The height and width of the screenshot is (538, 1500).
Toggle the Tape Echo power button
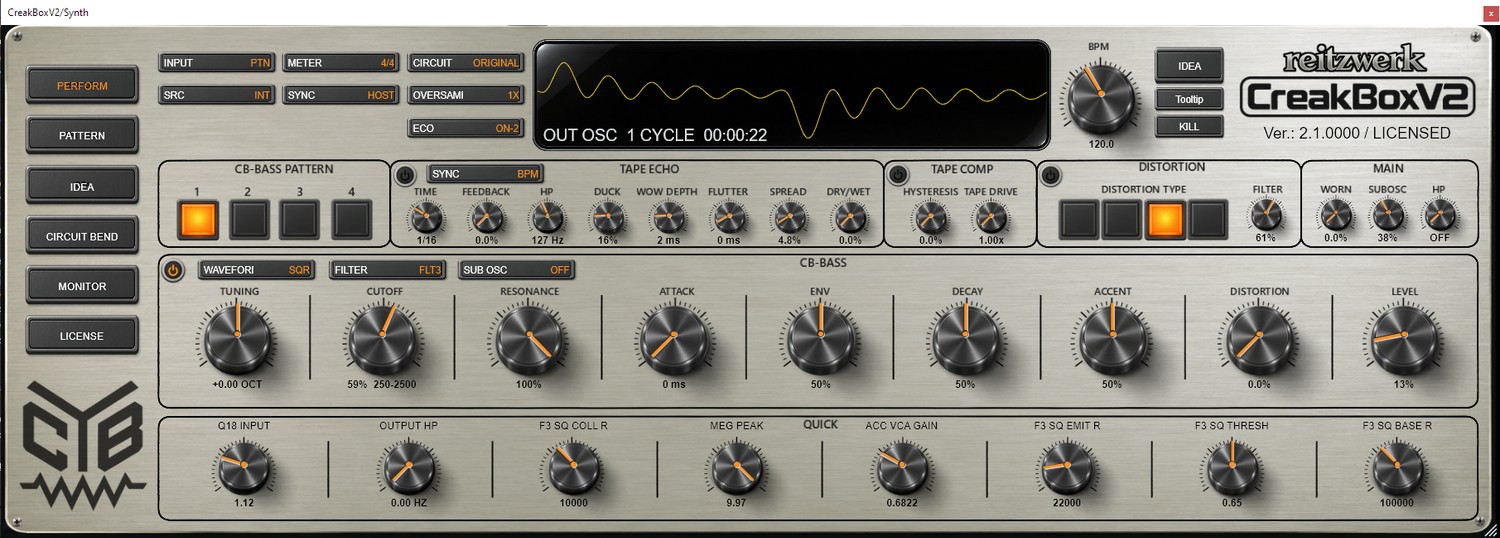point(404,176)
